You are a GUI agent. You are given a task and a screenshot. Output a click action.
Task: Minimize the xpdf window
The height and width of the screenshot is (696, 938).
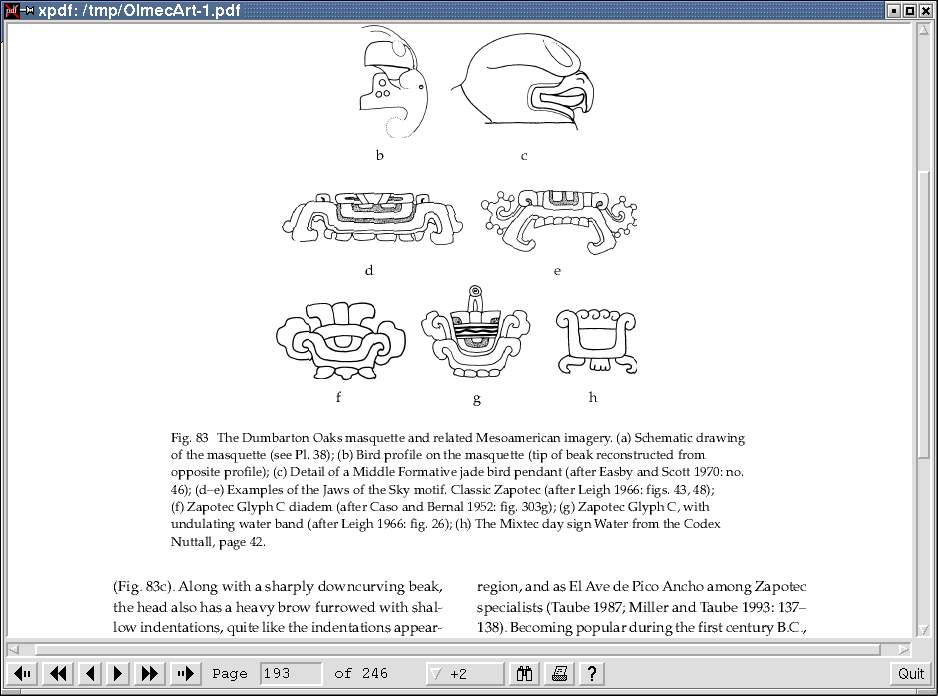894,10
